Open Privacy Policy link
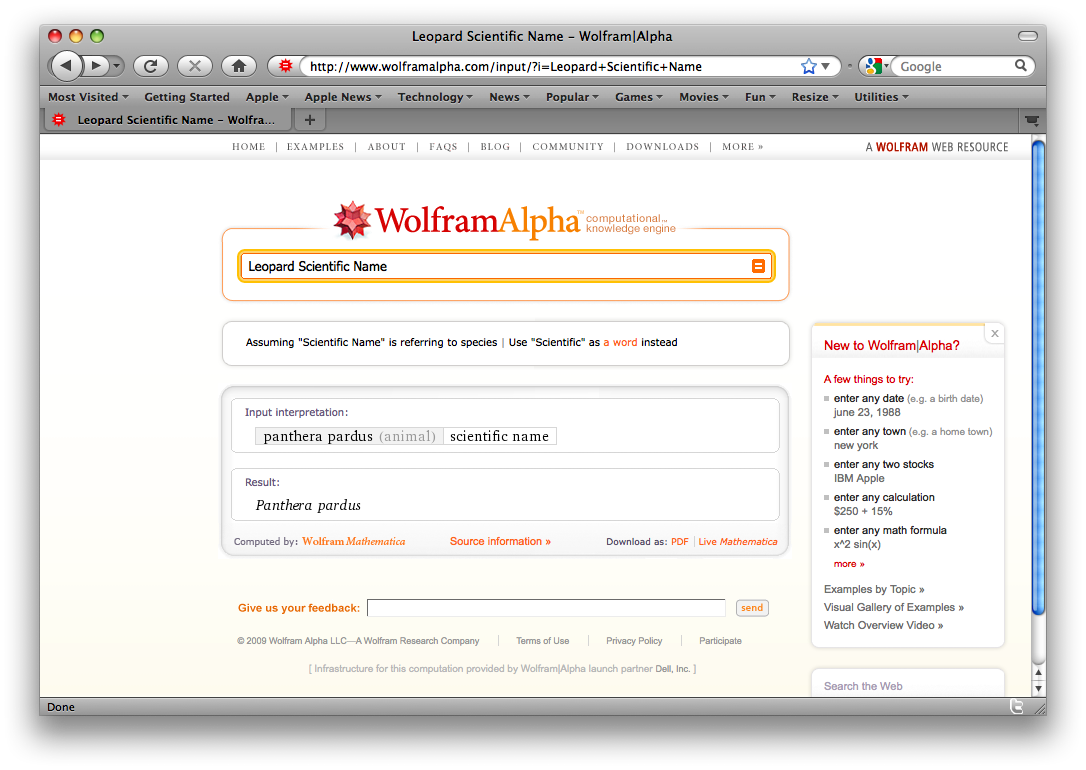Screen dimensions: 1086x770 (634, 641)
